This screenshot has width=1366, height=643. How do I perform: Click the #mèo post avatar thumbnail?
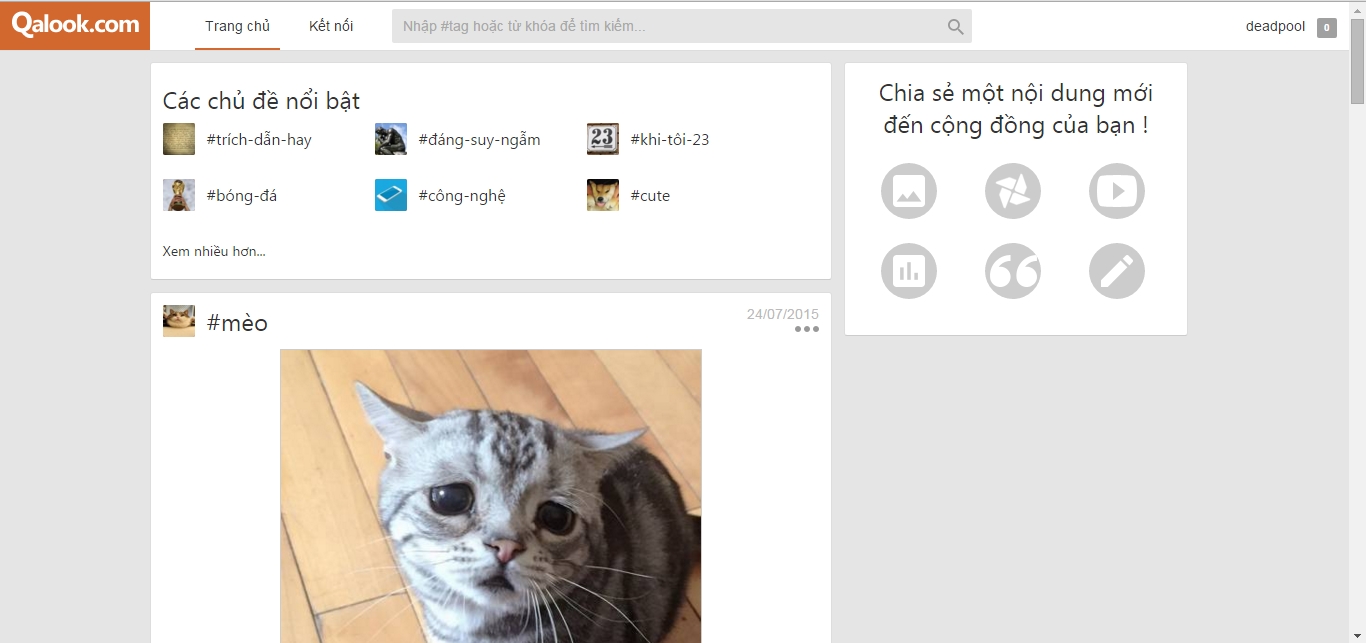(x=179, y=321)
